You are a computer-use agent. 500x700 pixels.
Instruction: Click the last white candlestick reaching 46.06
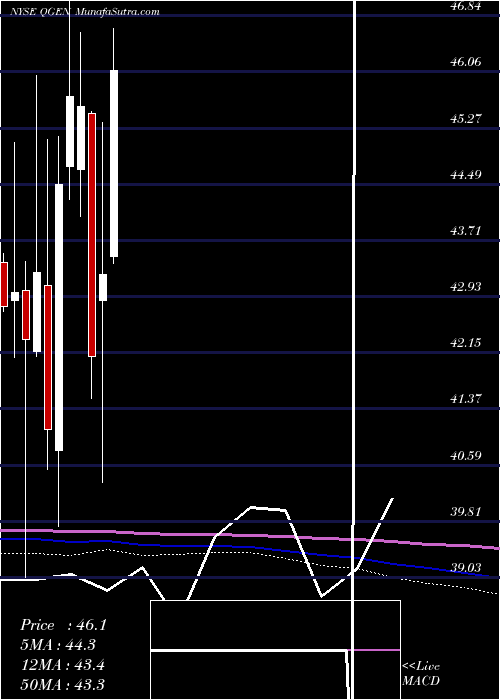coord(114,163)
